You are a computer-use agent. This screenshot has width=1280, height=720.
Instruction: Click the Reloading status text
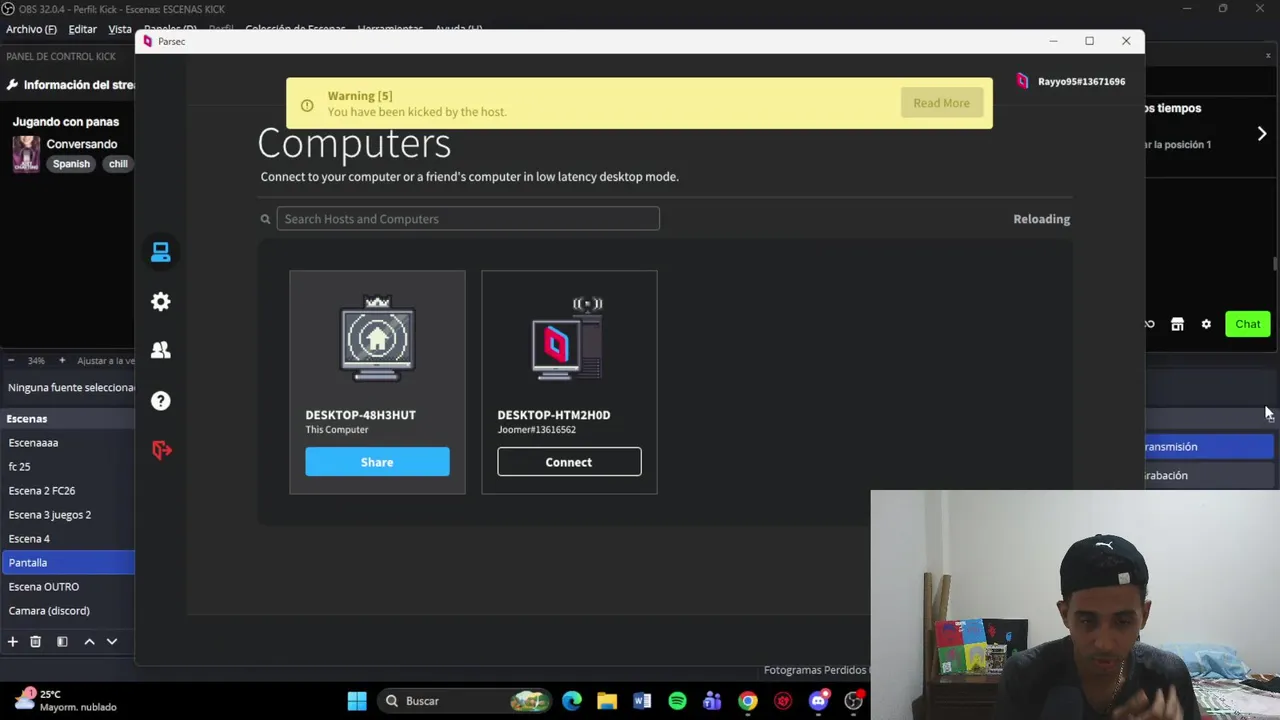pyautogui.click(x=1041, y=219)
